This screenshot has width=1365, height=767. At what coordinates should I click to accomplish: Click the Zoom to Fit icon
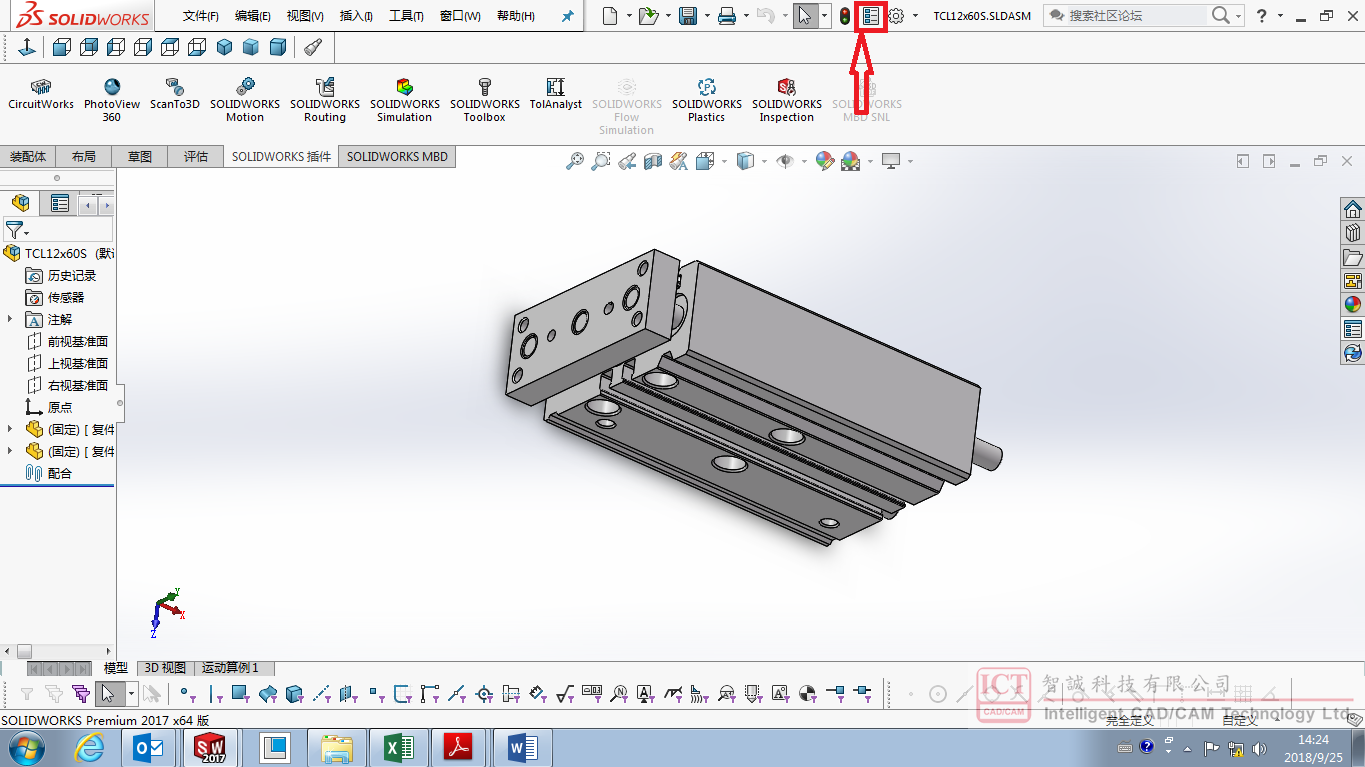(575, 161)
